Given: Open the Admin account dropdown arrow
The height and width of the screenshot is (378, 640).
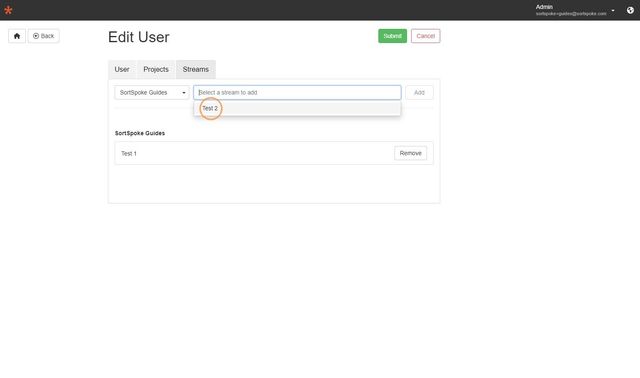Looking at the screenshot, I should pos(613,10).
